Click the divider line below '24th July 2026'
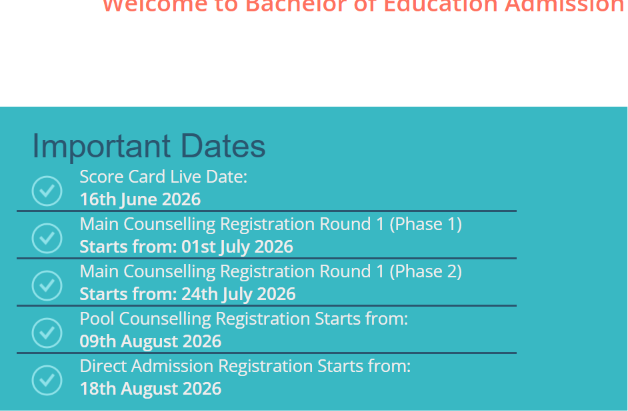The width and height of the screenshot is (628, 411). pyautogui.click(x=267, y=306)
